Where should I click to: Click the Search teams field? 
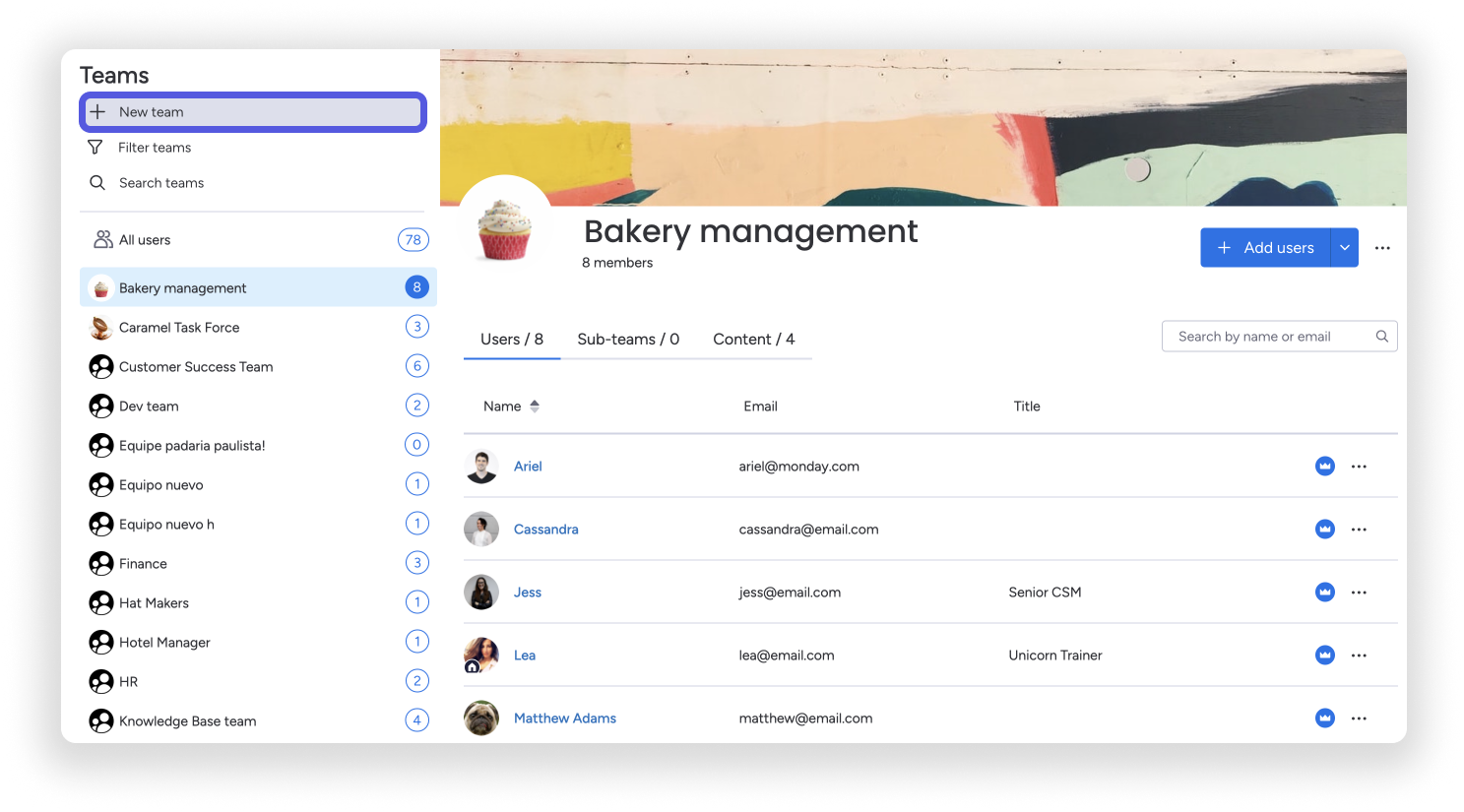(x=253, y=183)
